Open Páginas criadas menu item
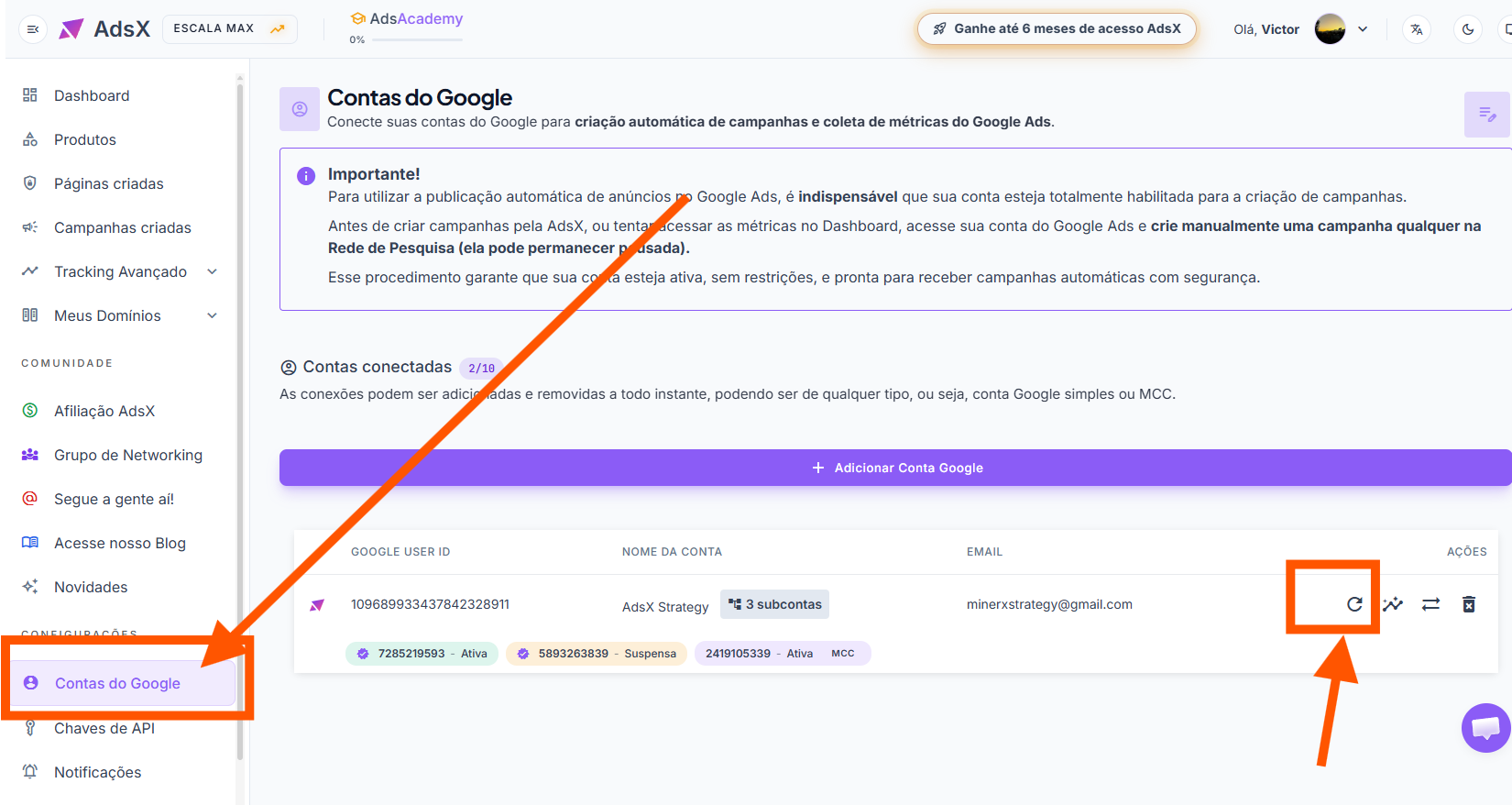Screen dimensions: 1512x805 click(x=108, y=183)
